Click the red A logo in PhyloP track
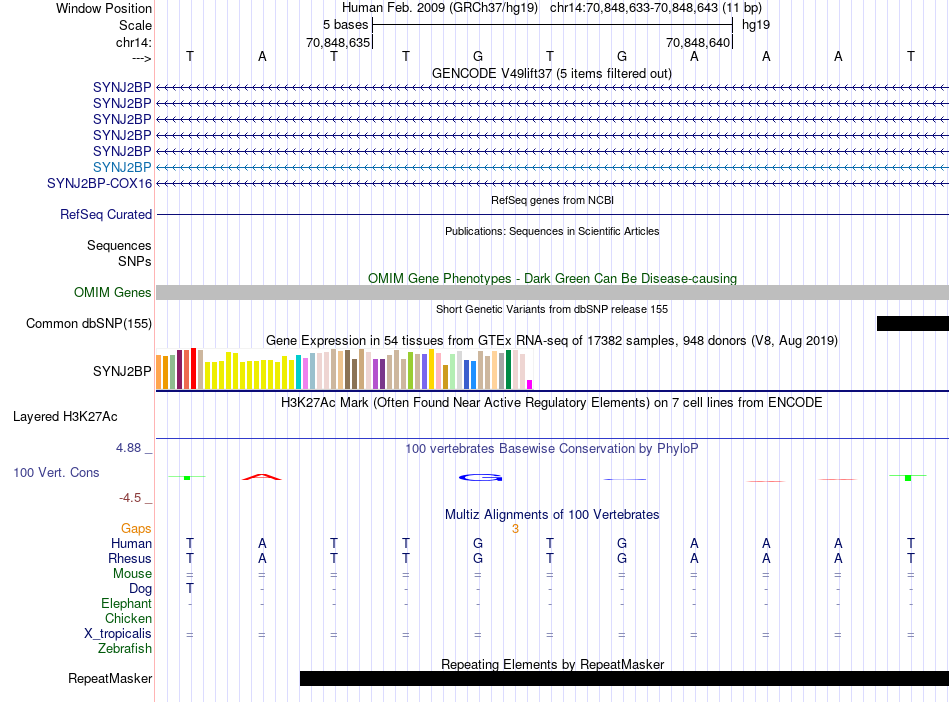This screenshot has height=702, width=950. coord(262,477)
